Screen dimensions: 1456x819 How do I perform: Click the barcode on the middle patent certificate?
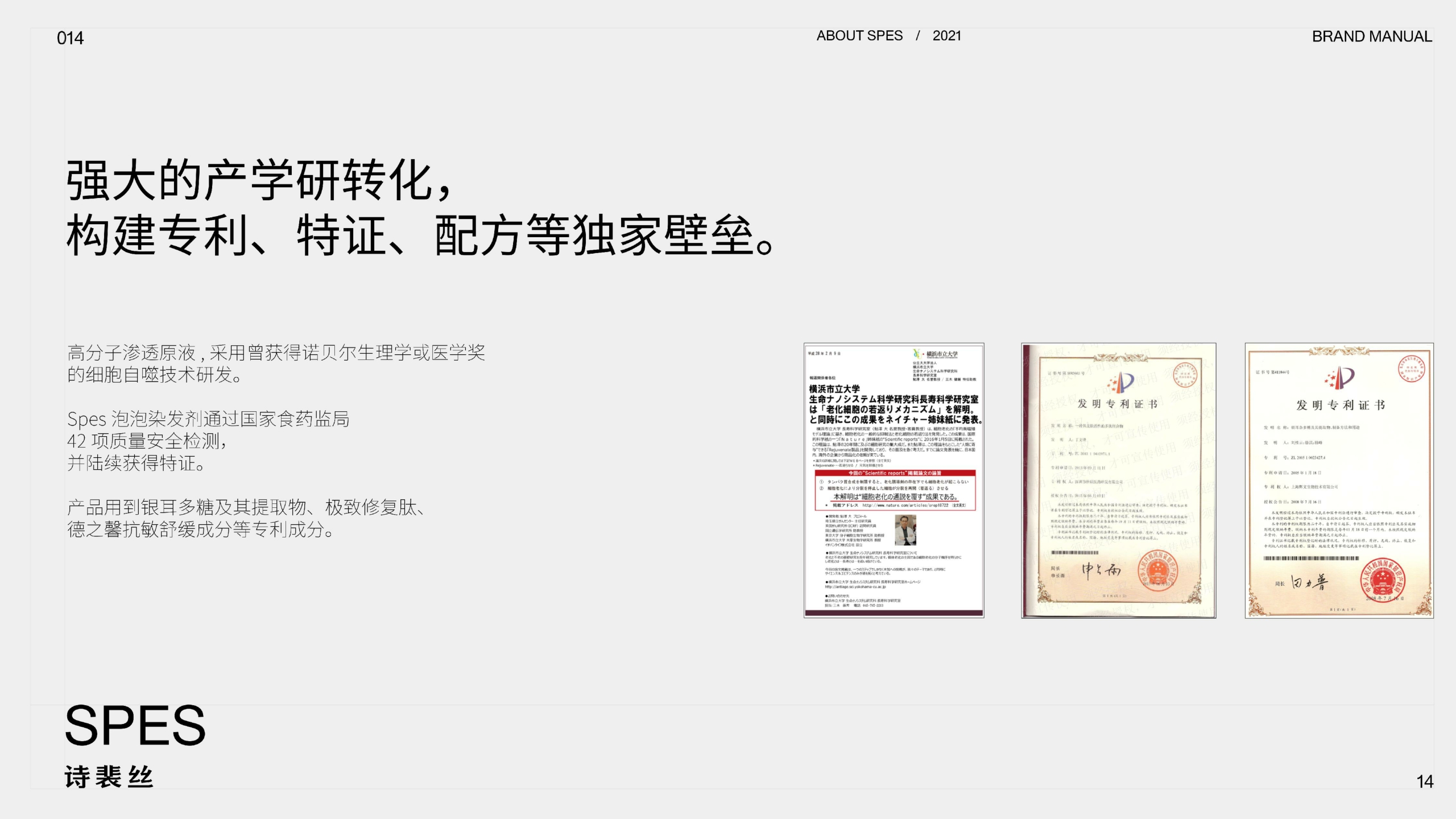point(1074,552)
